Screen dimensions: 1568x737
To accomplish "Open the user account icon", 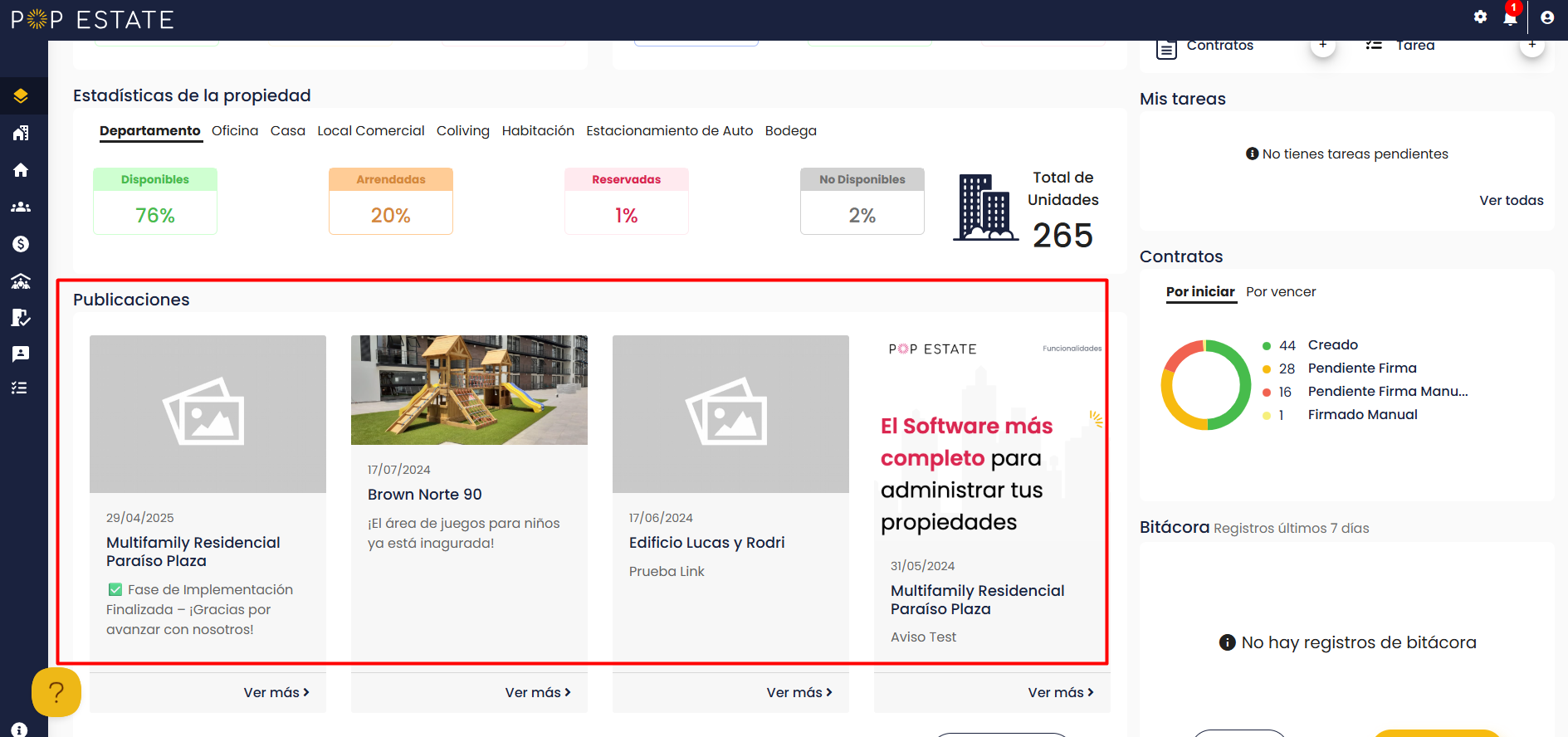I will pyautogui.click(x=1547, y=17).
